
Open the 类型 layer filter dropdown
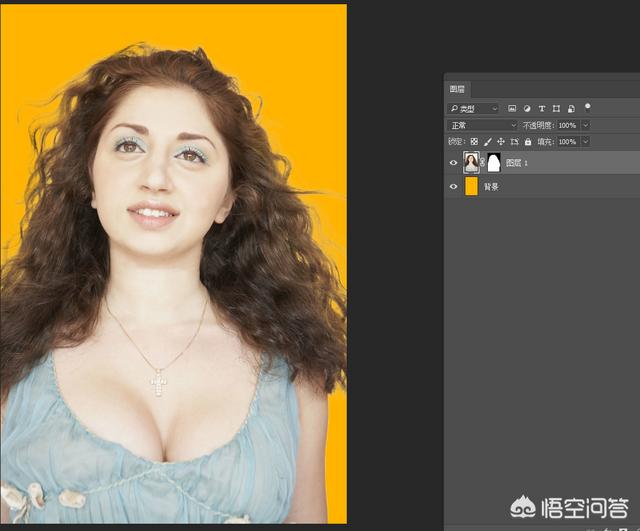click(473, 108)
